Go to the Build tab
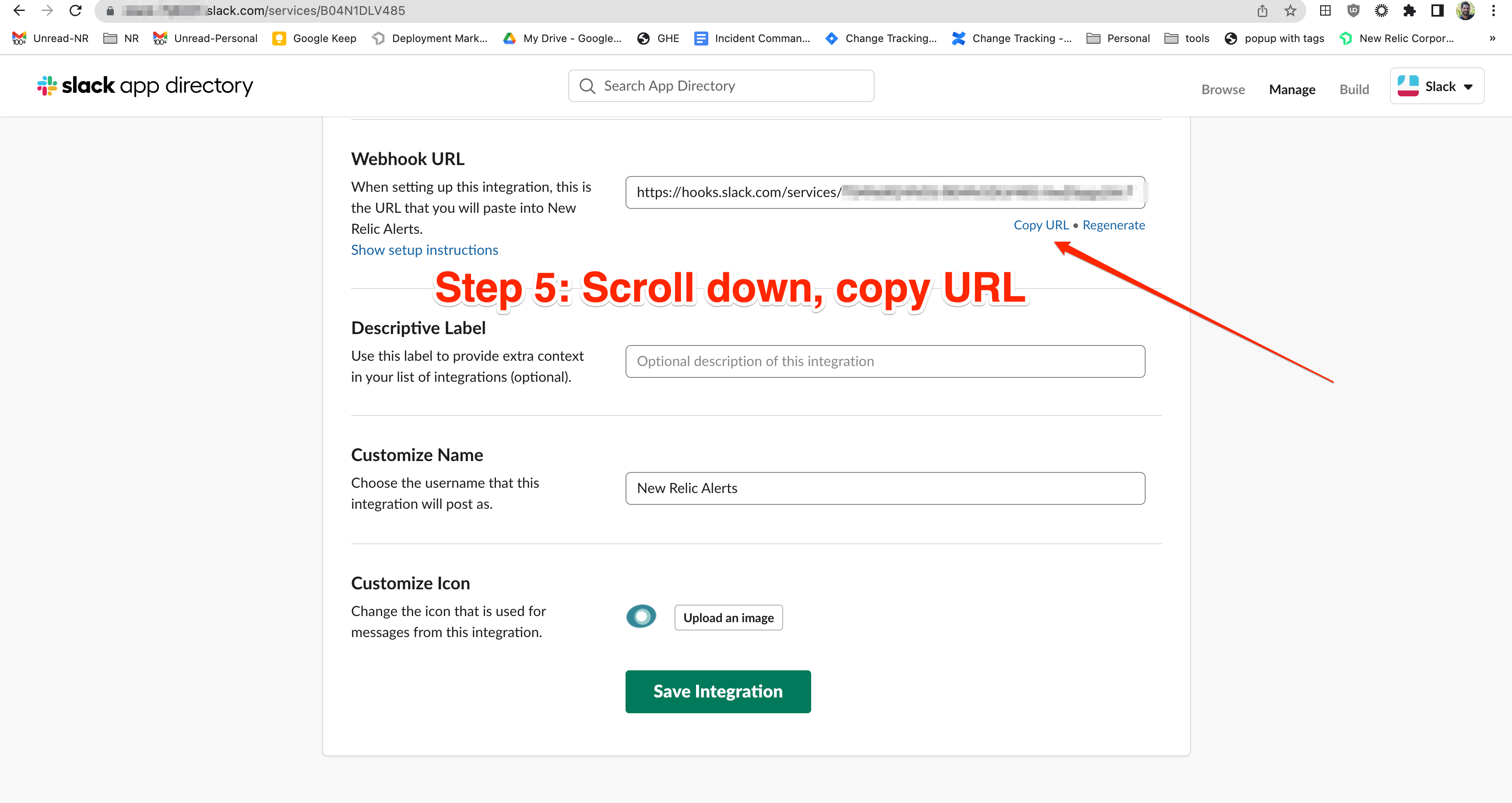The image size is (1512, 803). 1354,89
